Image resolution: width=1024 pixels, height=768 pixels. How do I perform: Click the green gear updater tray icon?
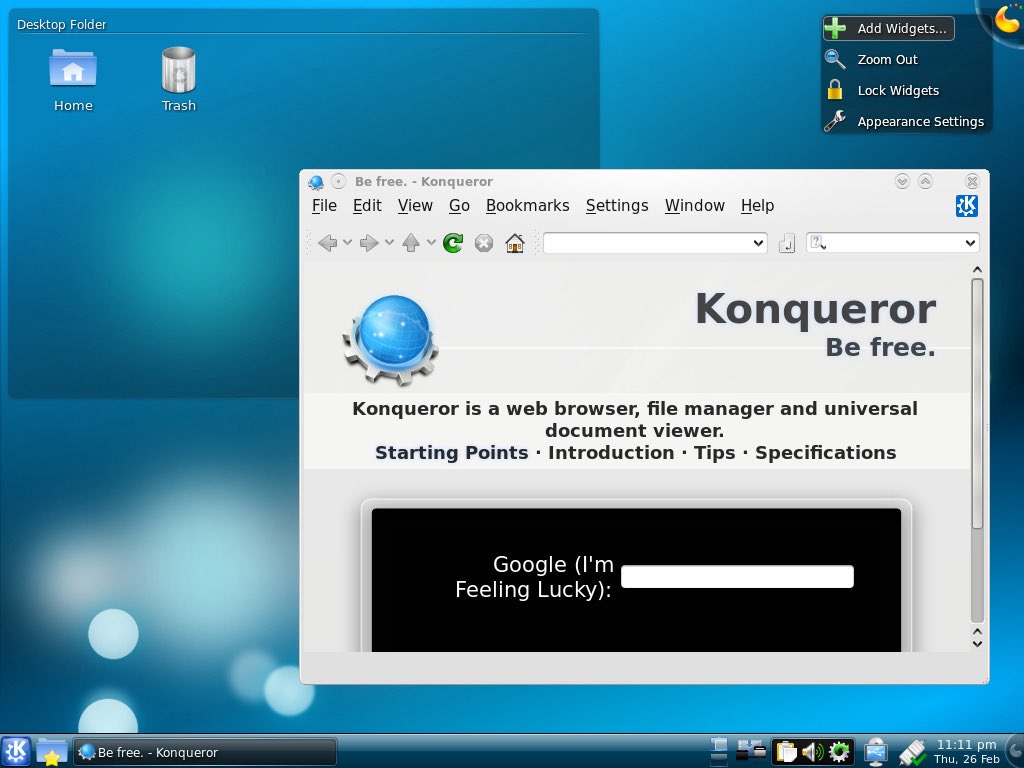pyautogui.click(x=840, y=752)
